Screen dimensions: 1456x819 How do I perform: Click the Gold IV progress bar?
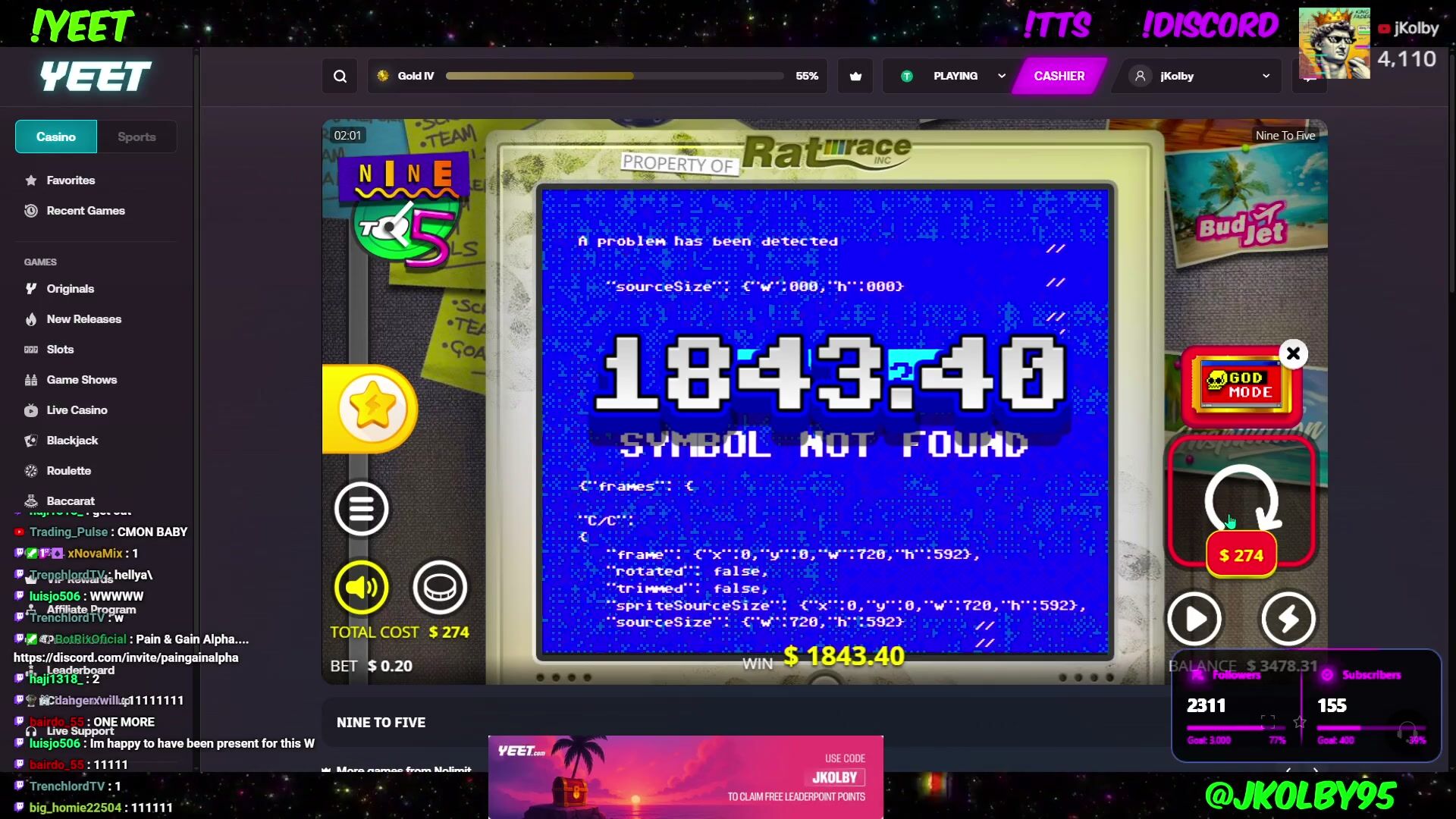tap(614, 76)
